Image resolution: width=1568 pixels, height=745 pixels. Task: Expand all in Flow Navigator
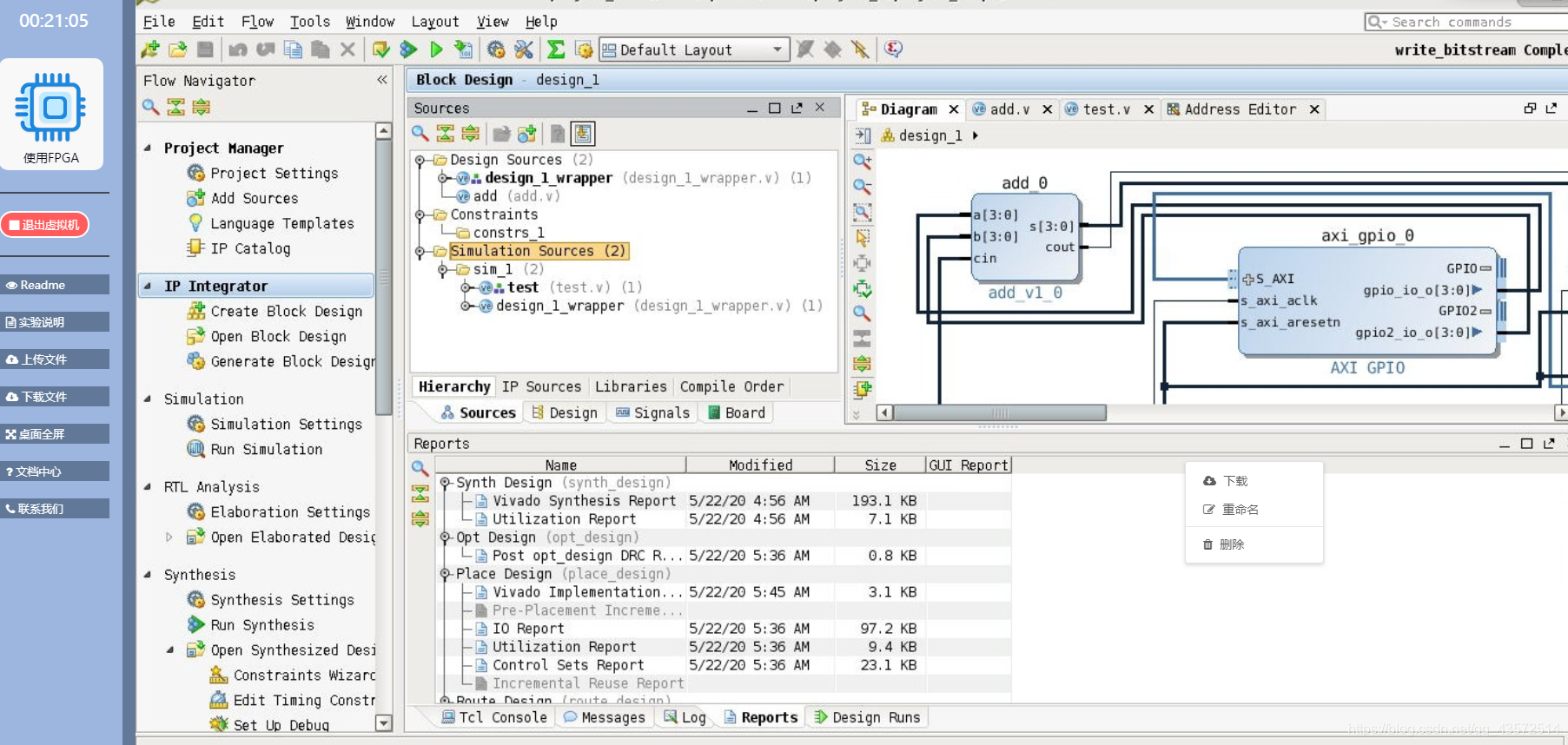(202, 107)
